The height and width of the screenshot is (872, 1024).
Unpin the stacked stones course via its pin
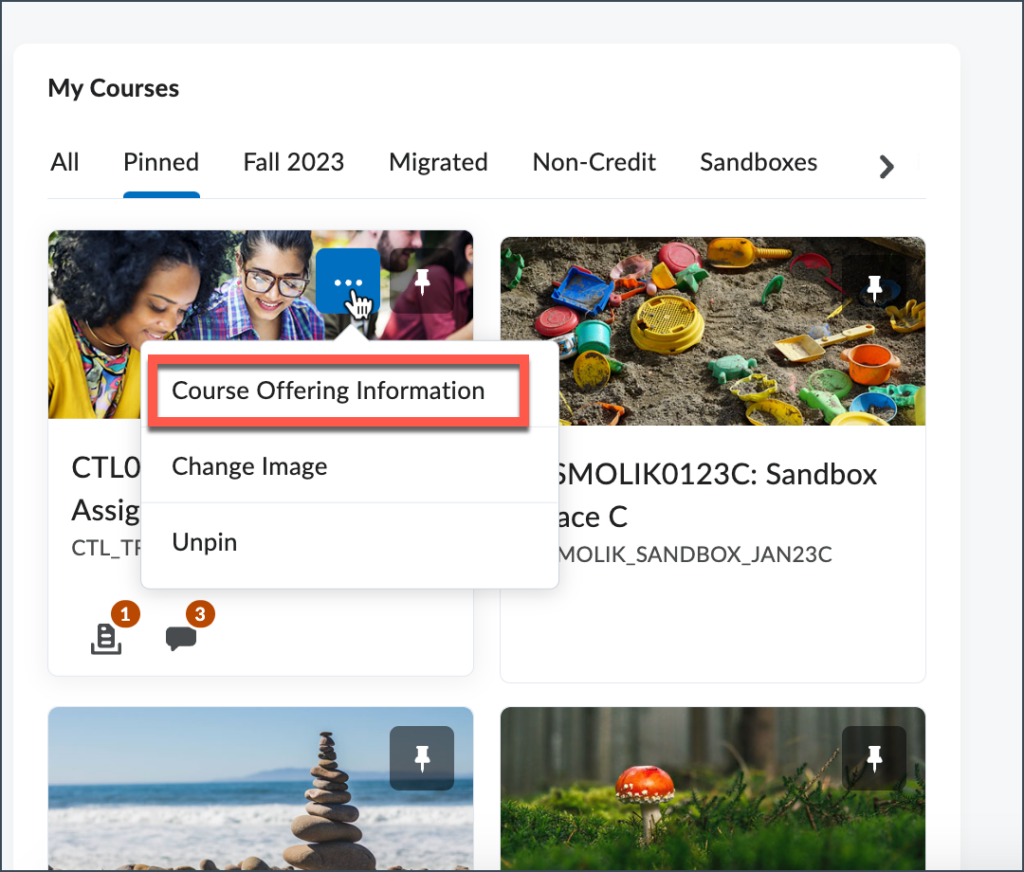(x=422, y=758)
